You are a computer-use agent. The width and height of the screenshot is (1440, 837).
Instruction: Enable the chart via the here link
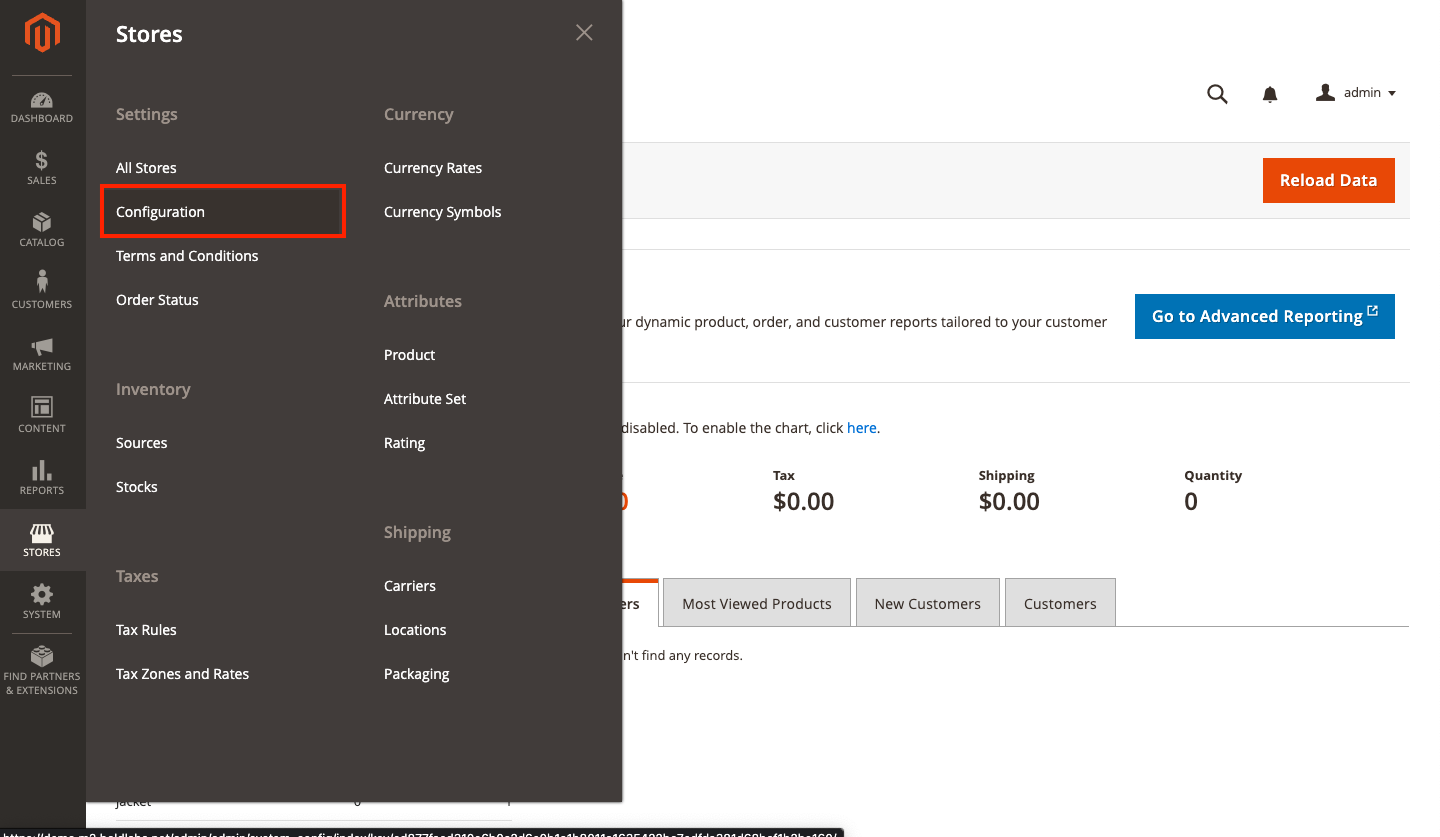[861, 427]
